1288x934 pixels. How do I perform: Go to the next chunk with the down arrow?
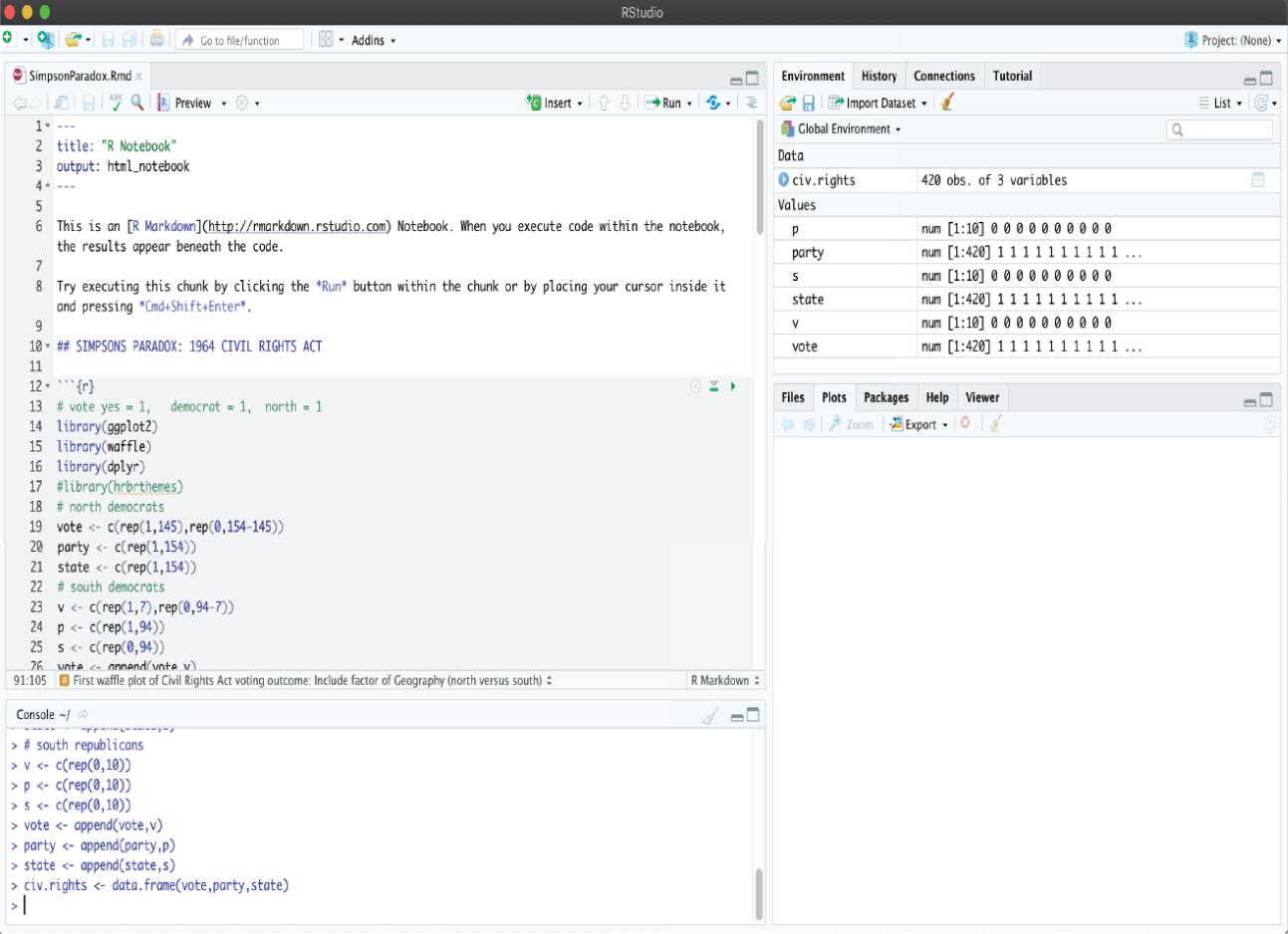click(x=625, y=103)
